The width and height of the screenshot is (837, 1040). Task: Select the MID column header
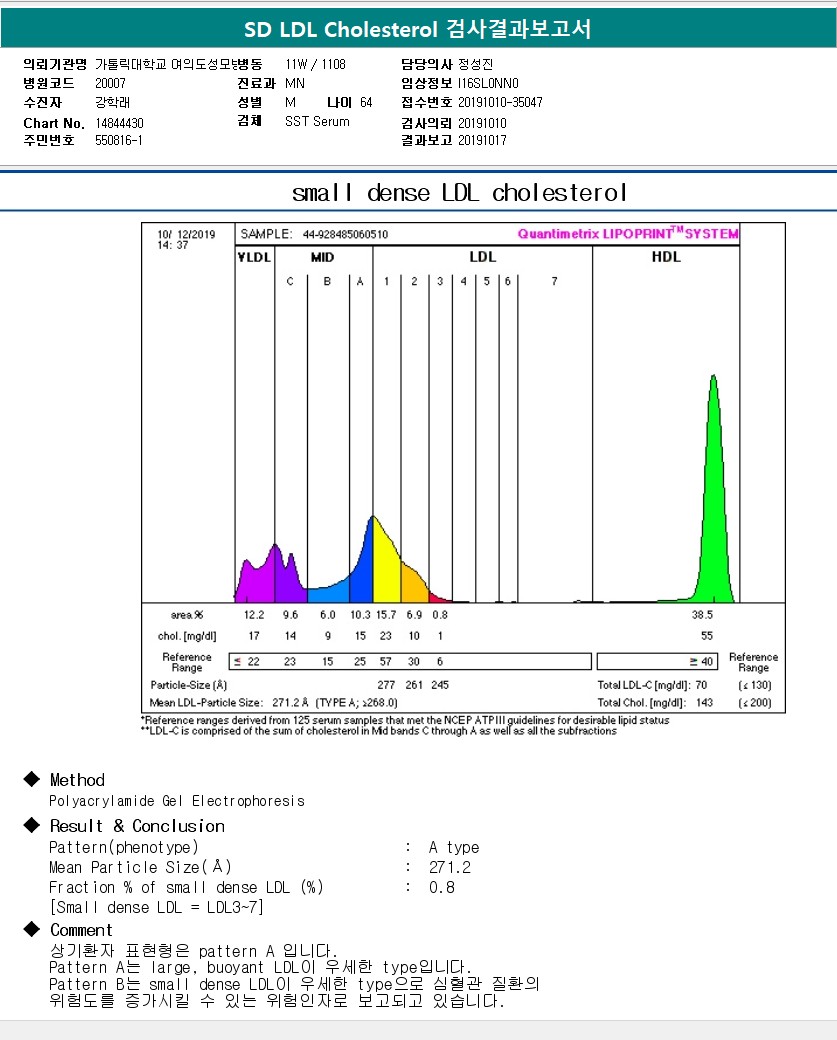[x=322, y=257]
